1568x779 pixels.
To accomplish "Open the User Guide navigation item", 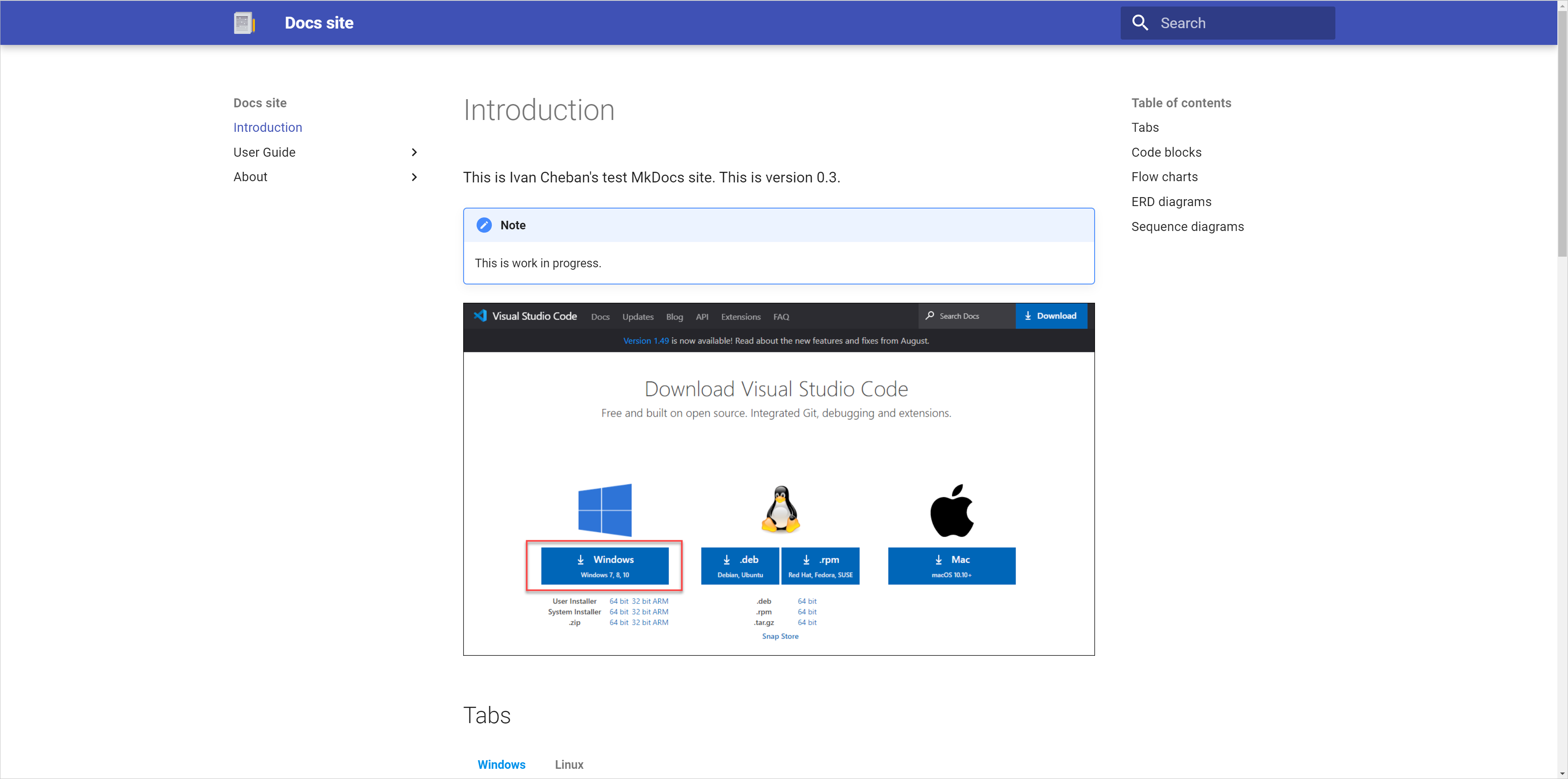I will tap(264, 152).
